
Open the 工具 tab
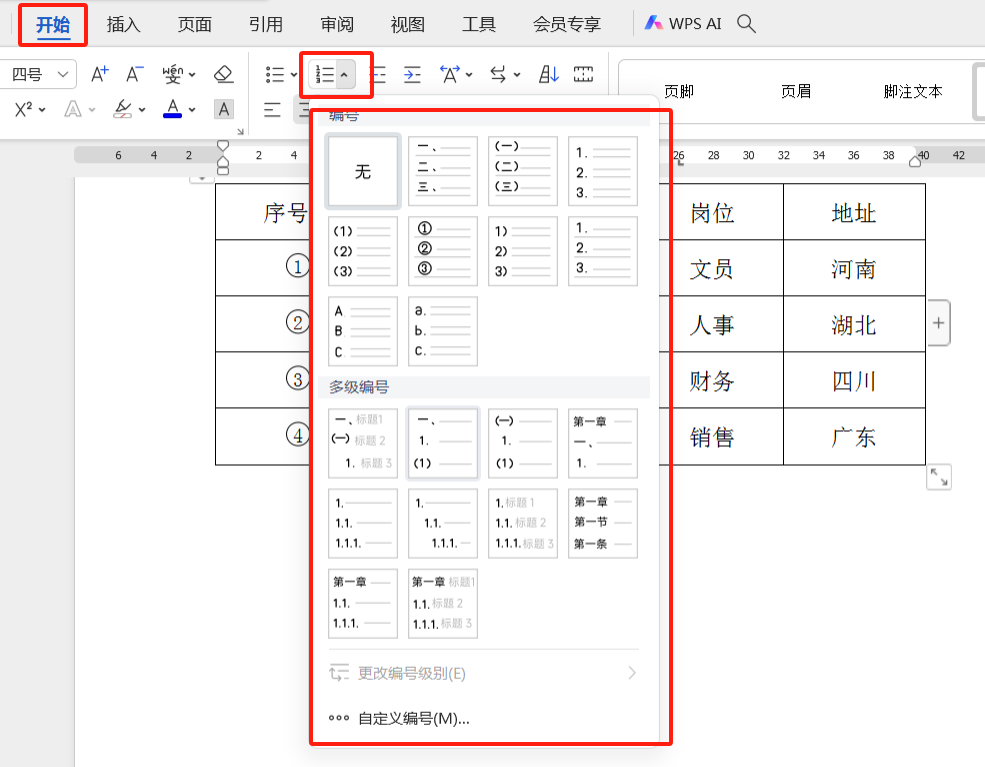coord(479,24)
